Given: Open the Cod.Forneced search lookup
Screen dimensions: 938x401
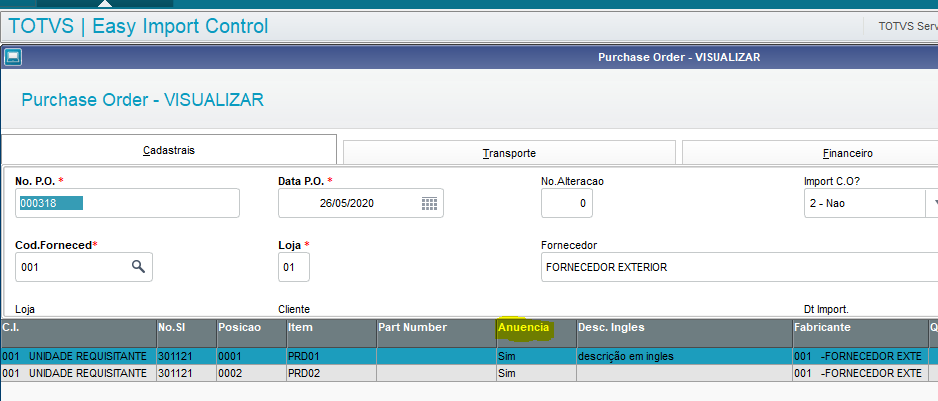Looking at the screenshot, I should point(138,267).
